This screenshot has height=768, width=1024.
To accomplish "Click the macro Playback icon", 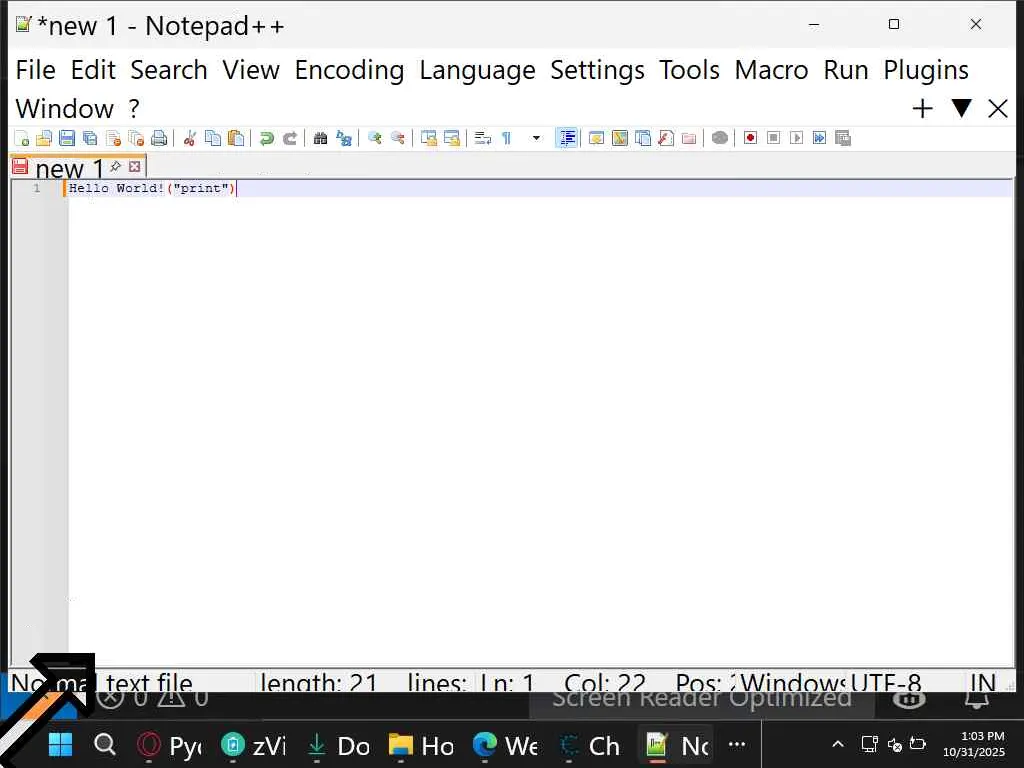I will pyautogui.click(x=796, y=138).
